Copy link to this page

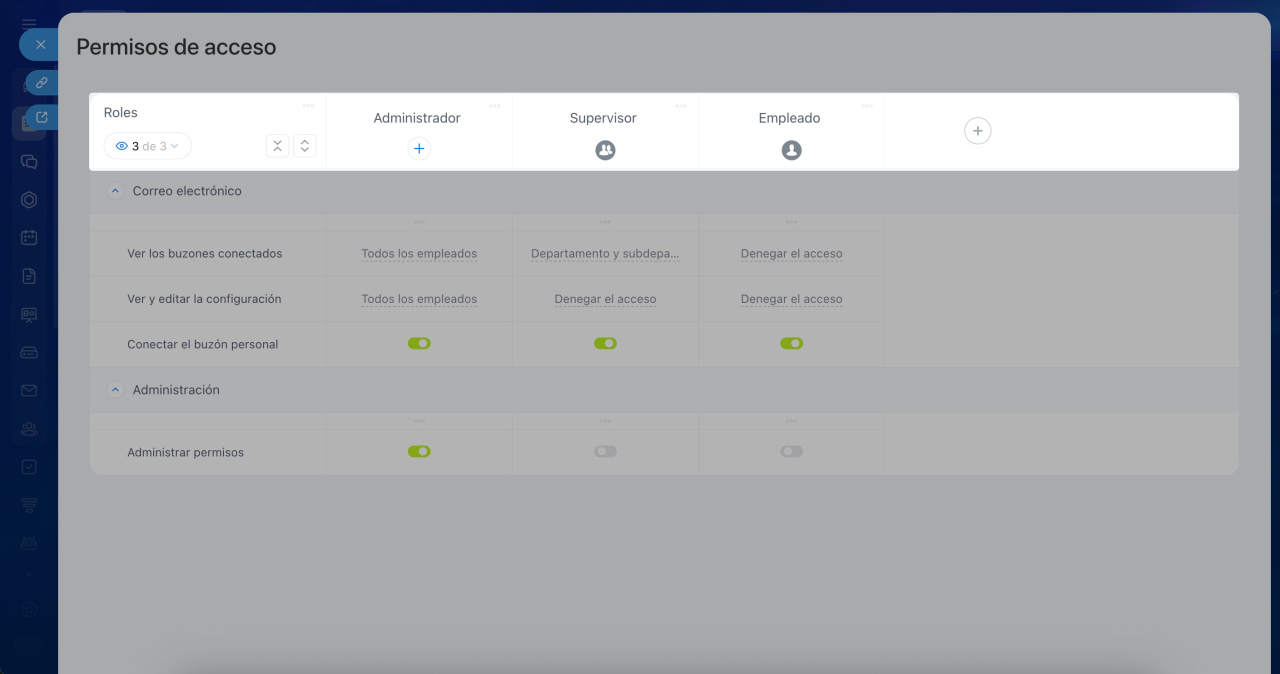[42, 83]
